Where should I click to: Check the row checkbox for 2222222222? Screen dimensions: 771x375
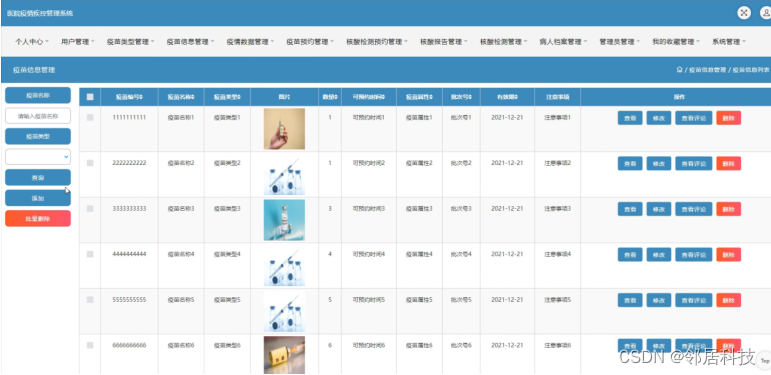pyautogui.click(x=90, y=163)
